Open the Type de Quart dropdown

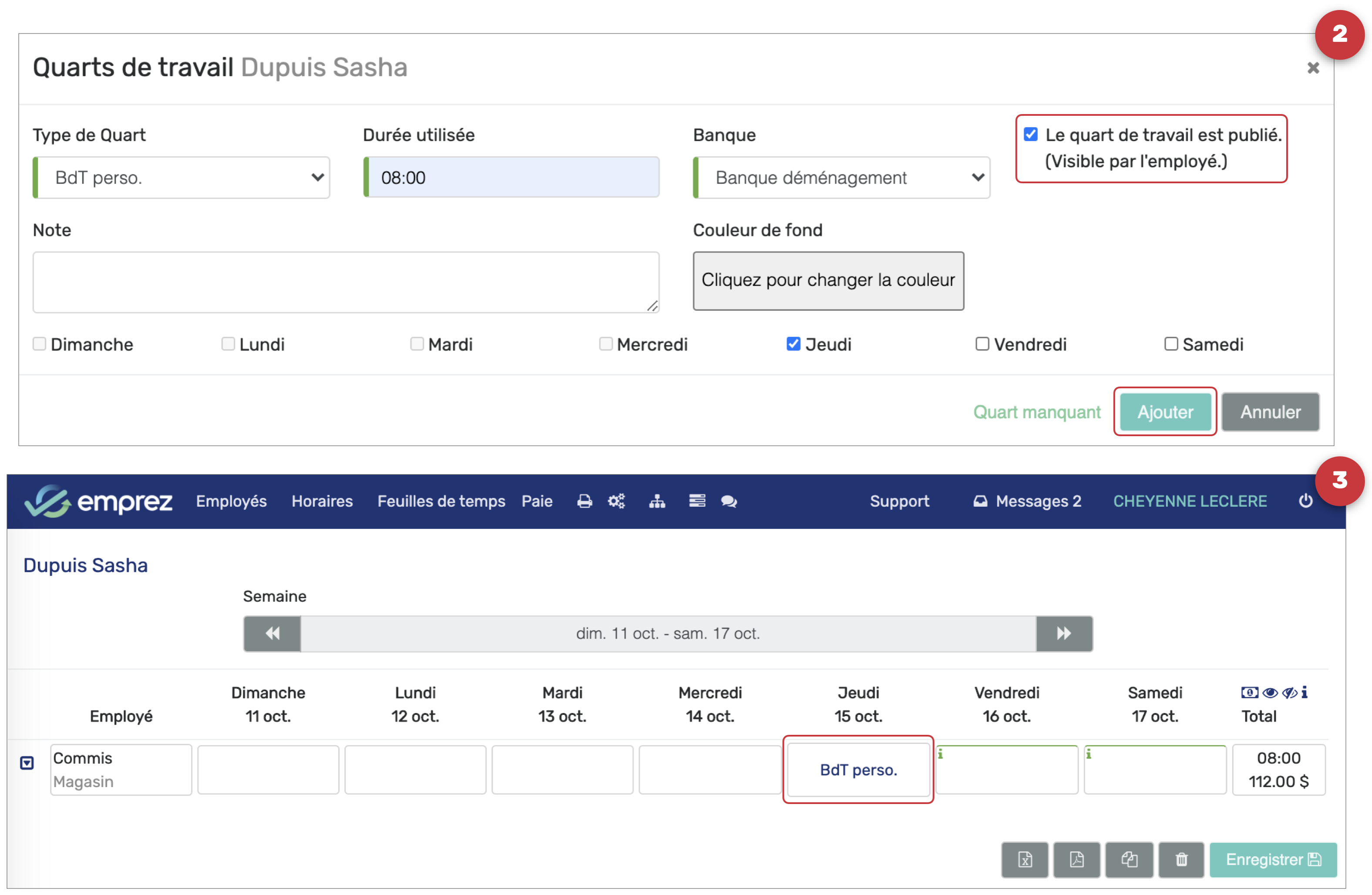point(182,178)
